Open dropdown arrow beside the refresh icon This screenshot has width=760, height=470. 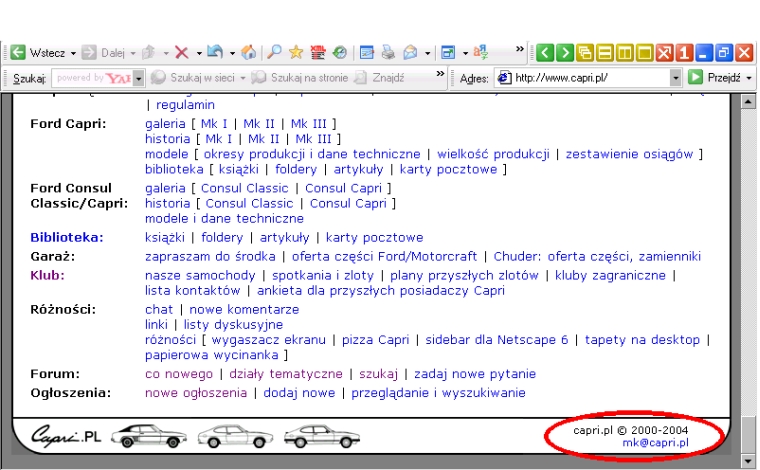point(232,53)
